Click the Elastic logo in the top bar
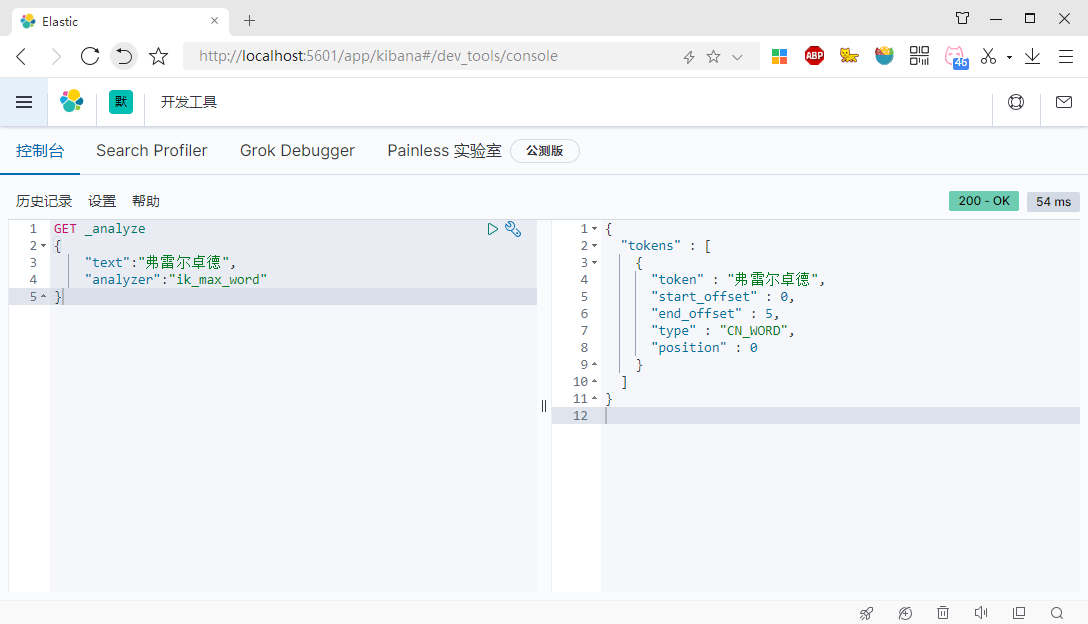This screenshot has width=1088, height=624. pyautogui.click(x=71, y=101)
